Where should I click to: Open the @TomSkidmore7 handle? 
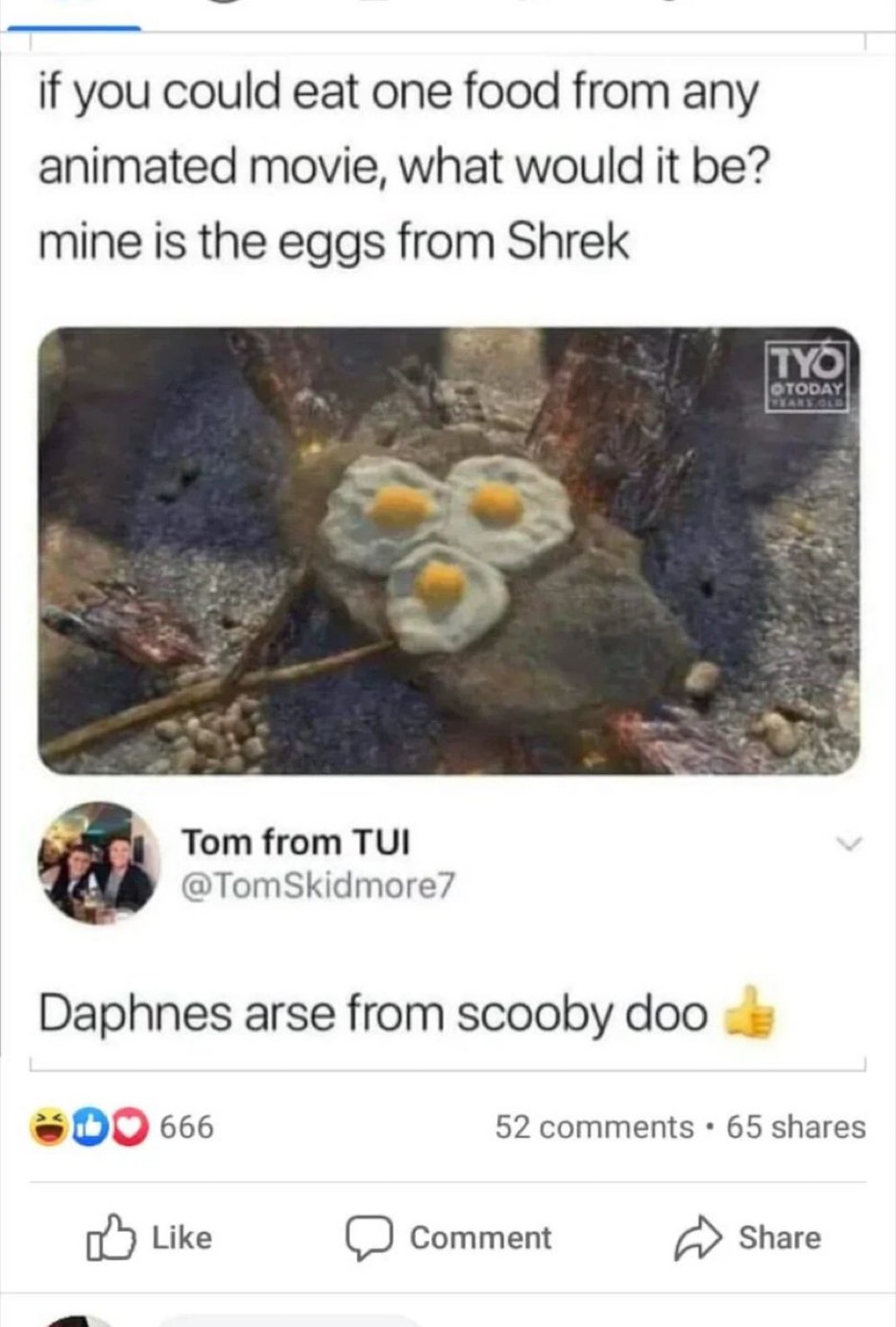(x=318, y=884)
